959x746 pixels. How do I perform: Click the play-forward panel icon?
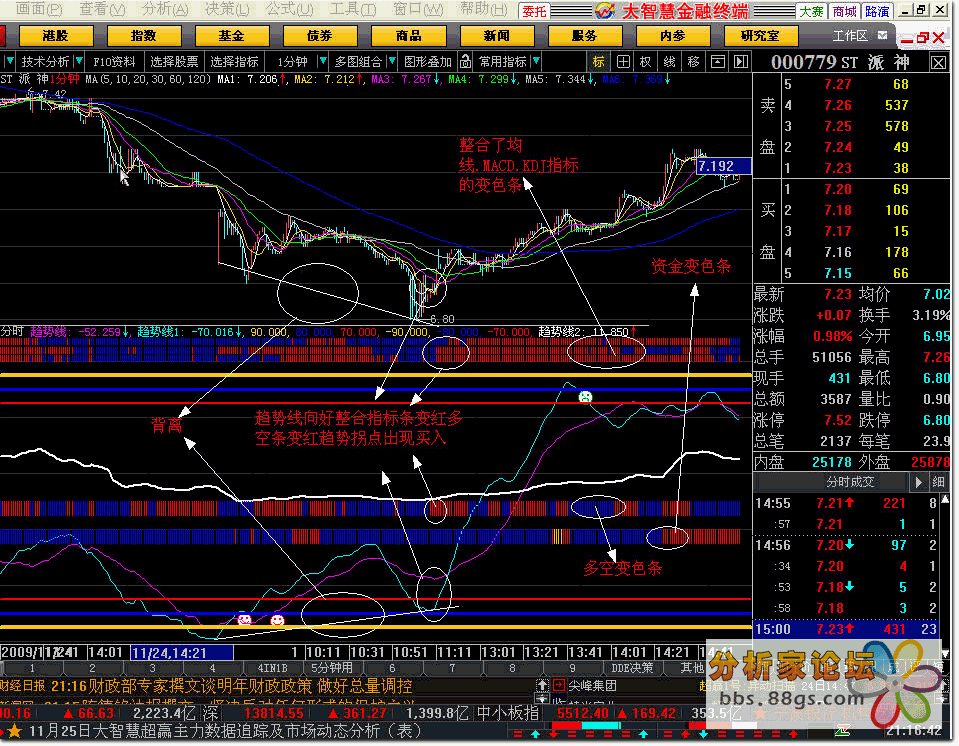(x=741, y=61)
